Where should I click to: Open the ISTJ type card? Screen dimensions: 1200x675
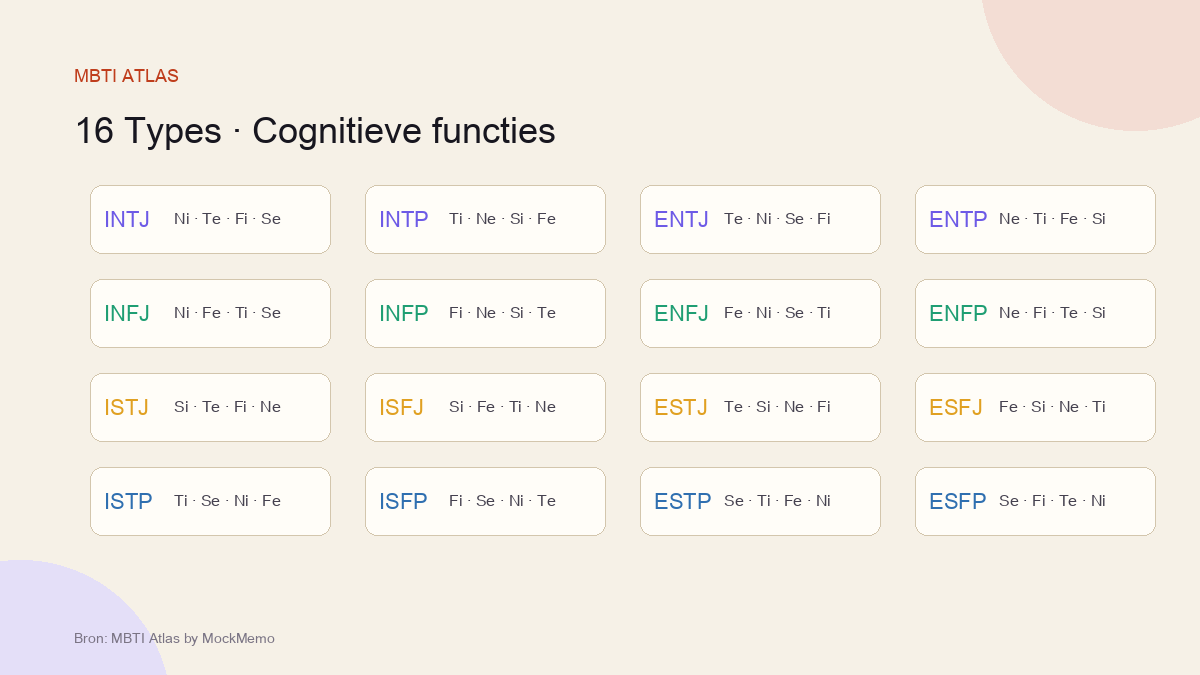(x=210, y=407)
